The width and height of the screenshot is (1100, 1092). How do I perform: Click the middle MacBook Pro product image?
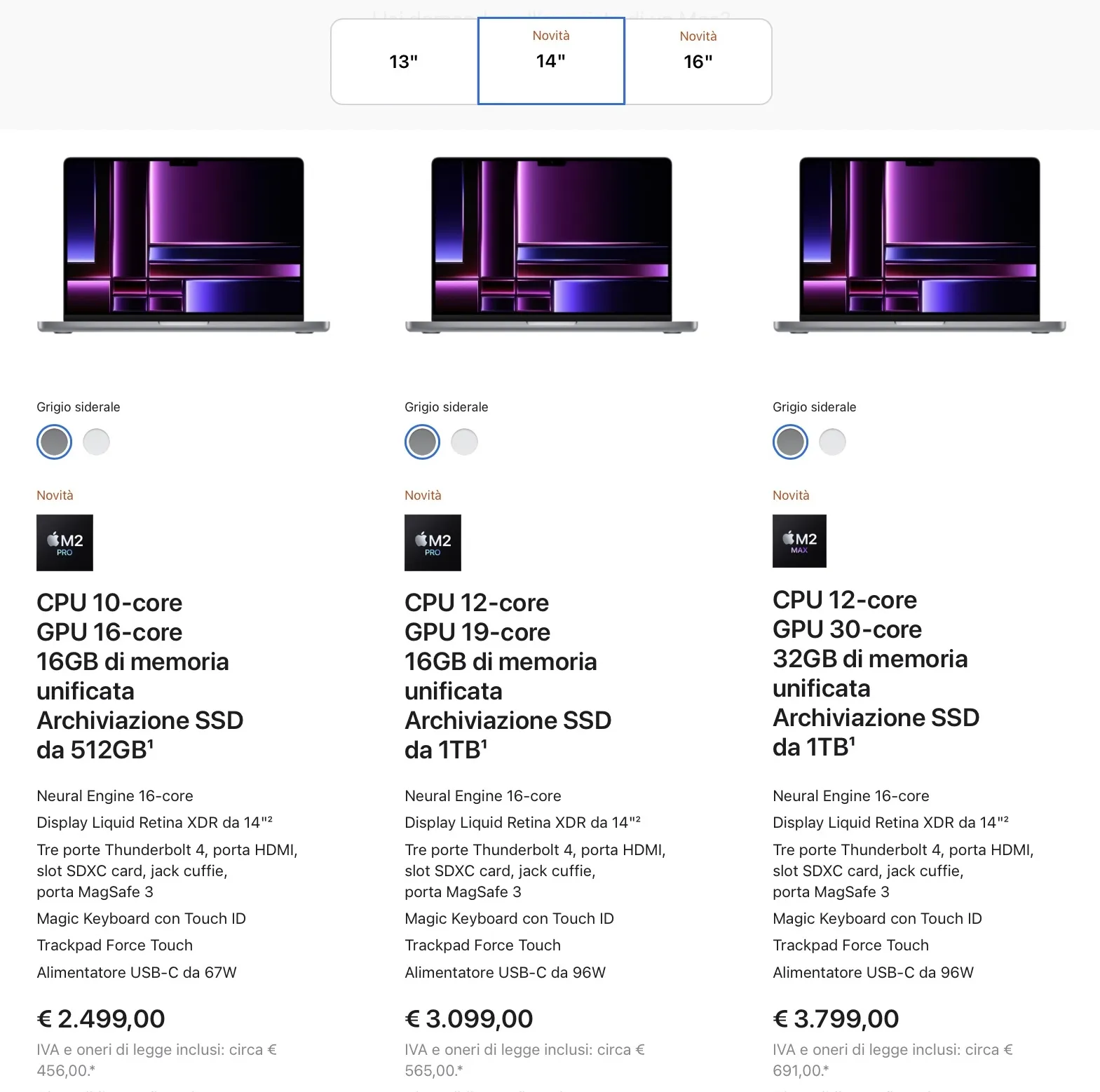tap(551, 245)
